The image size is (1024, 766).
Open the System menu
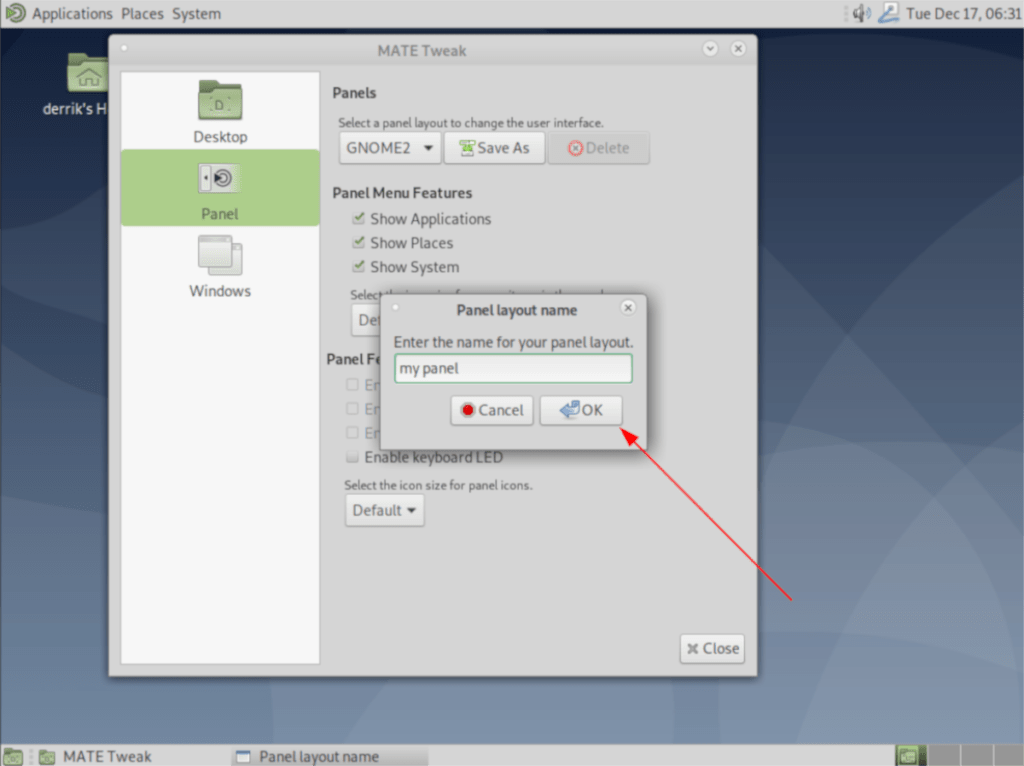coord(196,13)
